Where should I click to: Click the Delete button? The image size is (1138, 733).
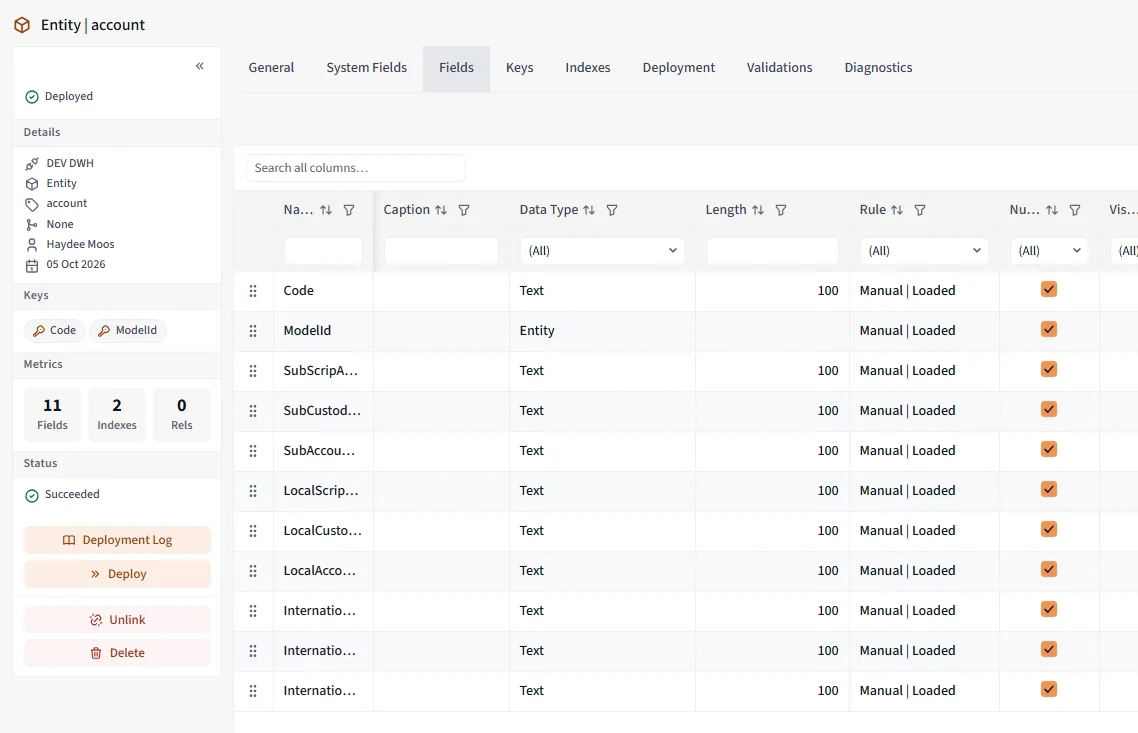tap(118, 653)
